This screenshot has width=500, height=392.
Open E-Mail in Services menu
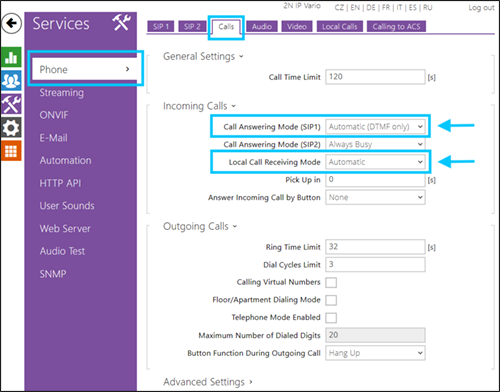(53, 138)
